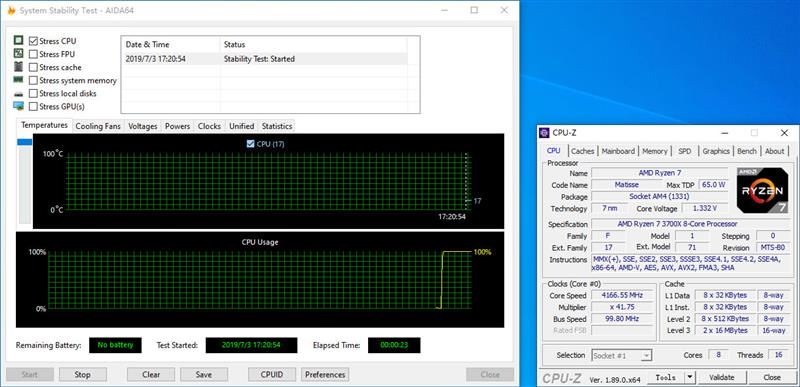Click the cache chip icon beside Stress cache
The width and height of the screenshot is (800, 387).
18,67
